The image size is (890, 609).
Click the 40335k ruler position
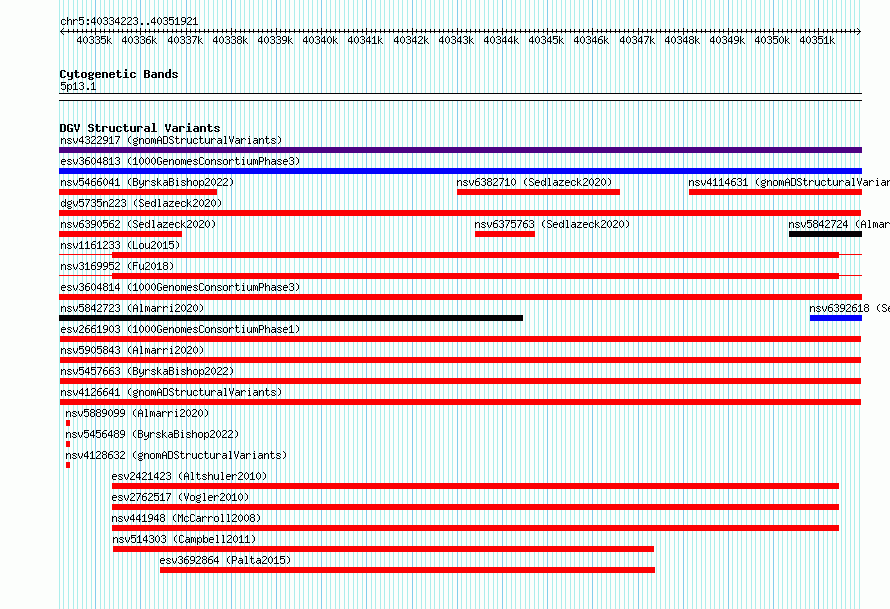tap(94, 40)
